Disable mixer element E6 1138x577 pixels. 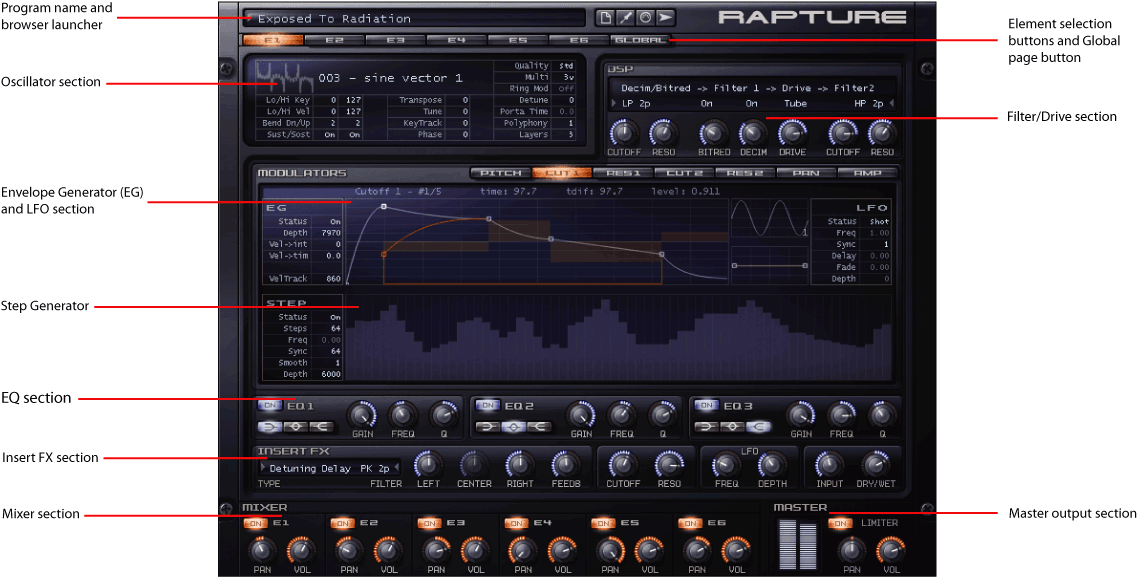point(689,523)
